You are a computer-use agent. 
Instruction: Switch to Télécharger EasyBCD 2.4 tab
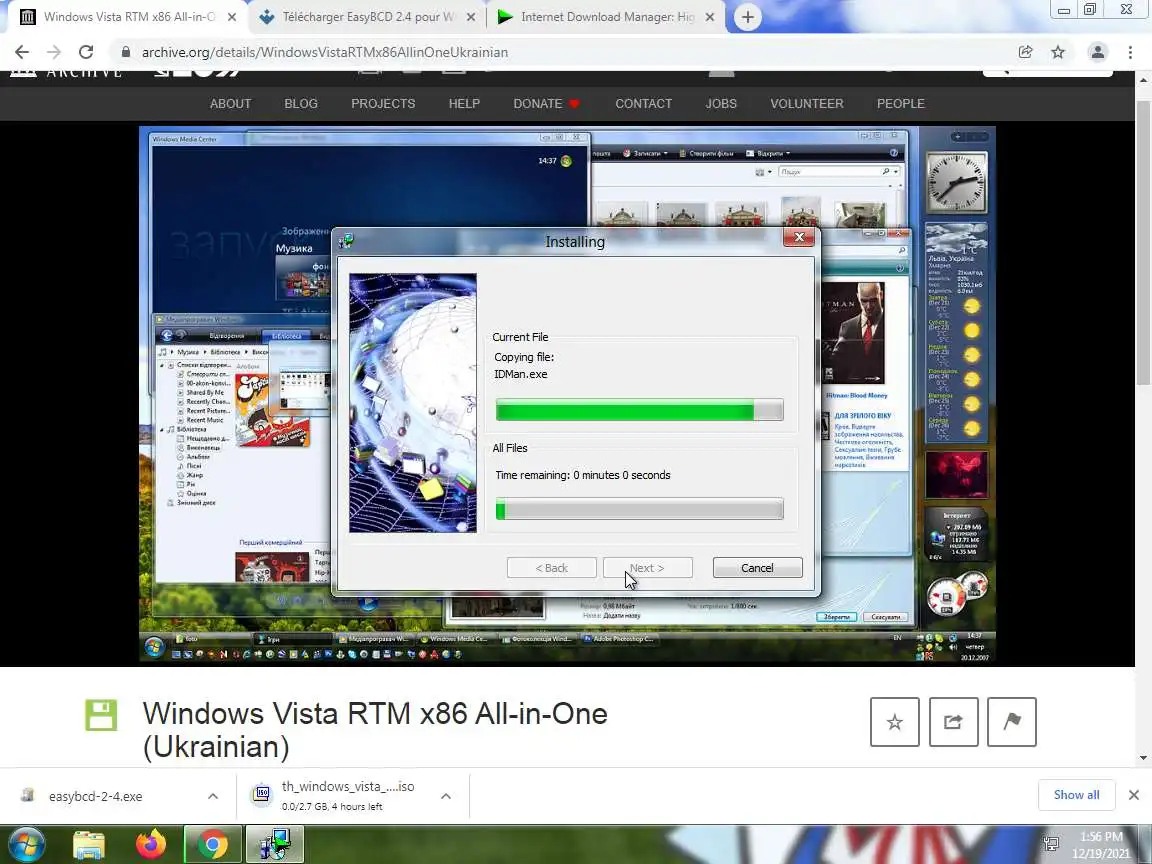coord(367,16)
